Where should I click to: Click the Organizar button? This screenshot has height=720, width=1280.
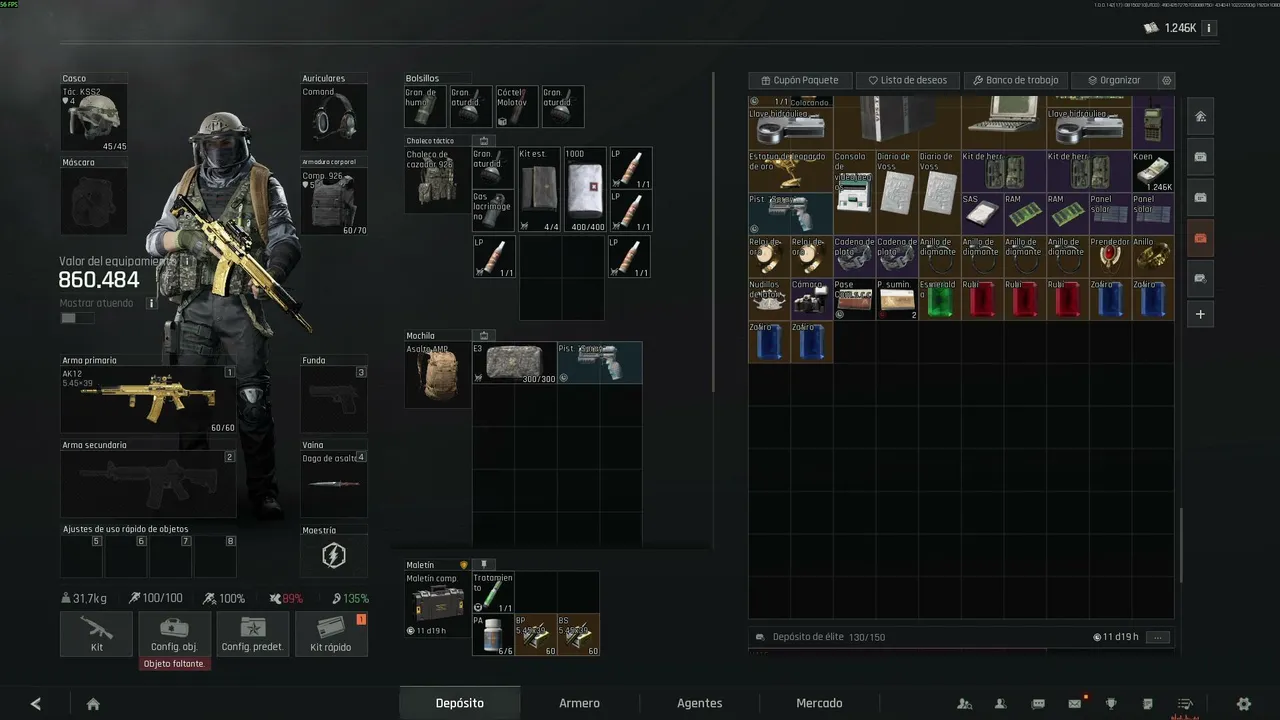coord(1114,80)
